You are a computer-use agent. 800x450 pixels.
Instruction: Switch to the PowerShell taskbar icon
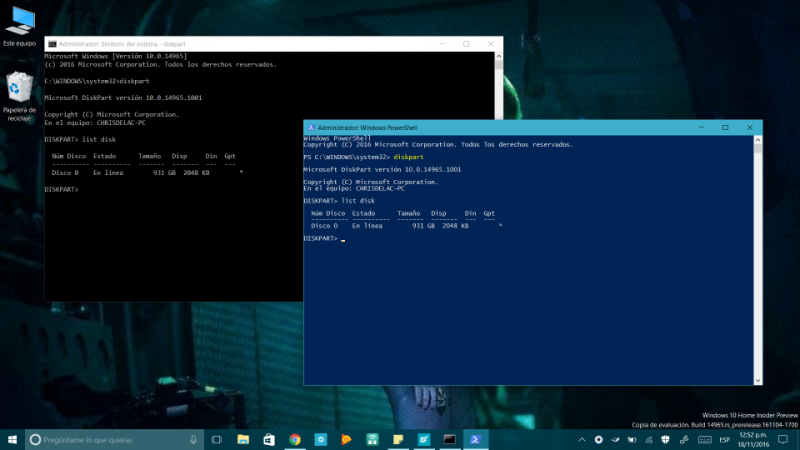pos(476,439)
